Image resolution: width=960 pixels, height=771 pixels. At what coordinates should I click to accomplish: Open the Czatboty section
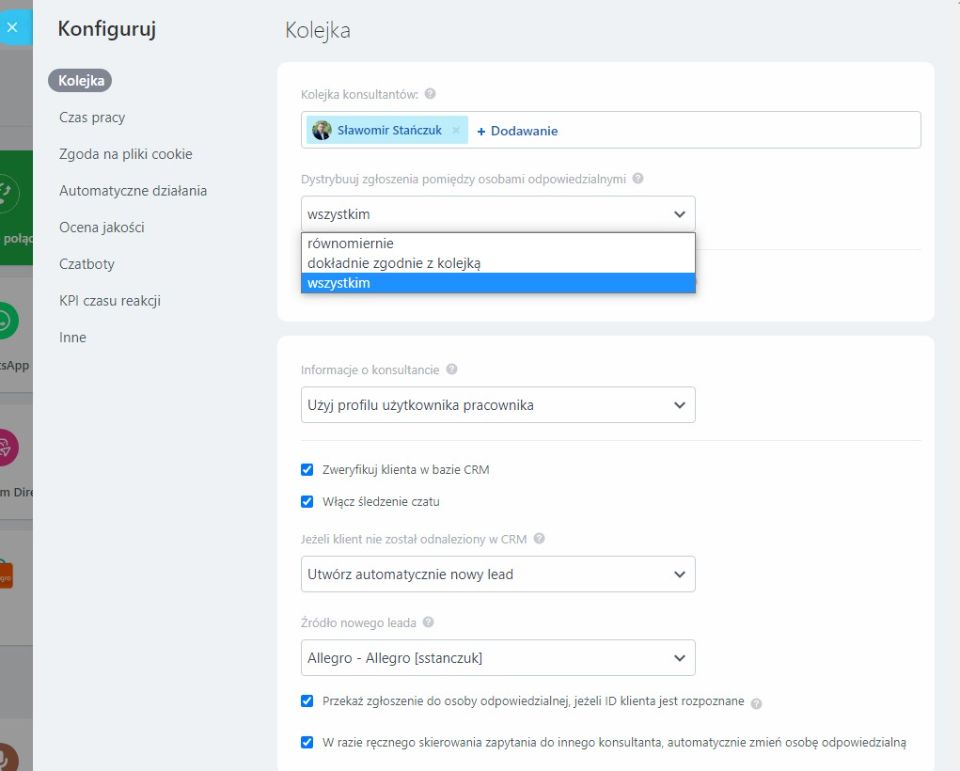pos(87,264)
